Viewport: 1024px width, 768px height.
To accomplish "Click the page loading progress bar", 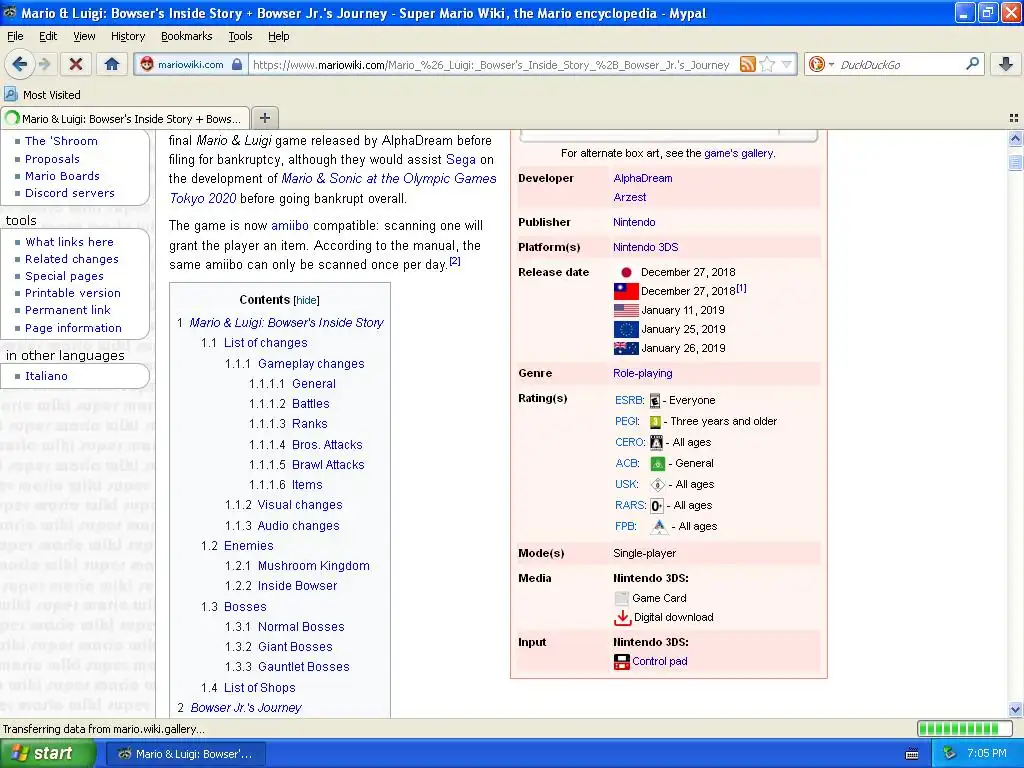I will (964, 729).
